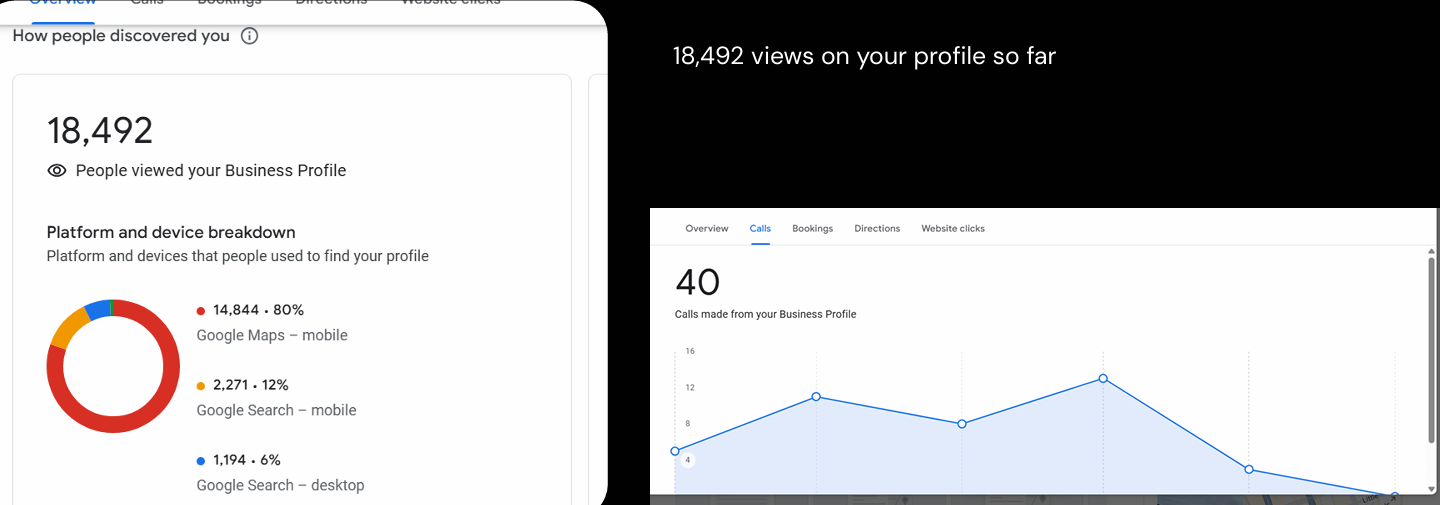Click the first data point on calls chart

[x=675, y=451]
